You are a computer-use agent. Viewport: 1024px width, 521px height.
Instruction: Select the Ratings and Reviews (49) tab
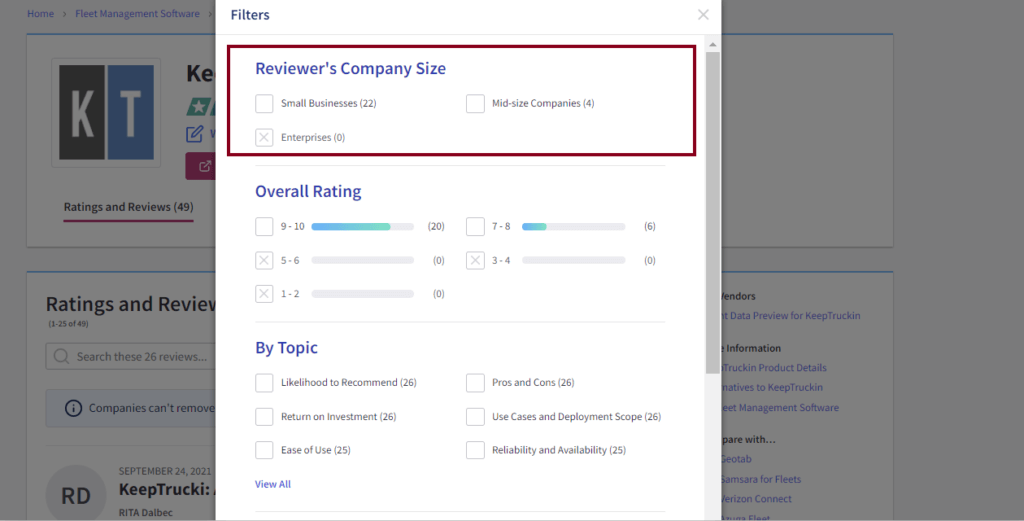click(129, 207)
